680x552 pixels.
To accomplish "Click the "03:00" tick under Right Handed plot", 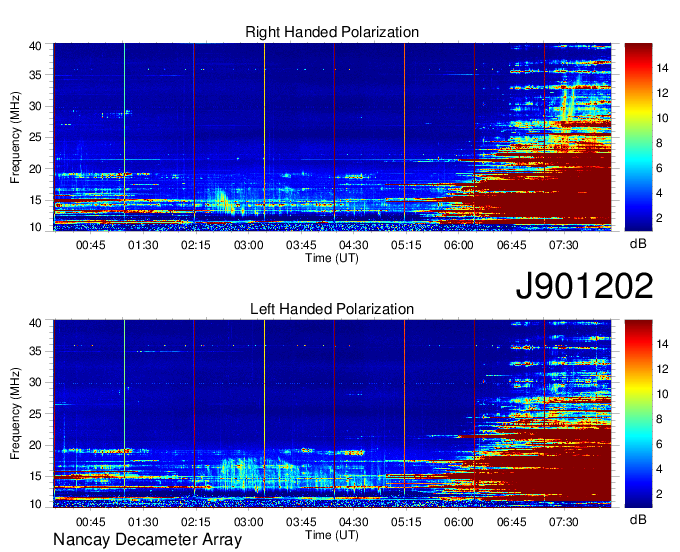I will tap(248, 245).
